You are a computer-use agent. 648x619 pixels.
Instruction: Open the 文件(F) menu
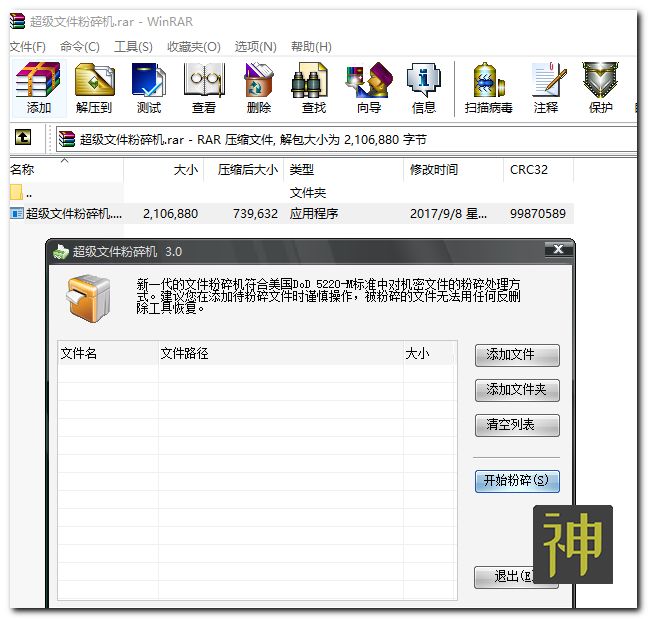pyautogui.click(x=27, y=46)
